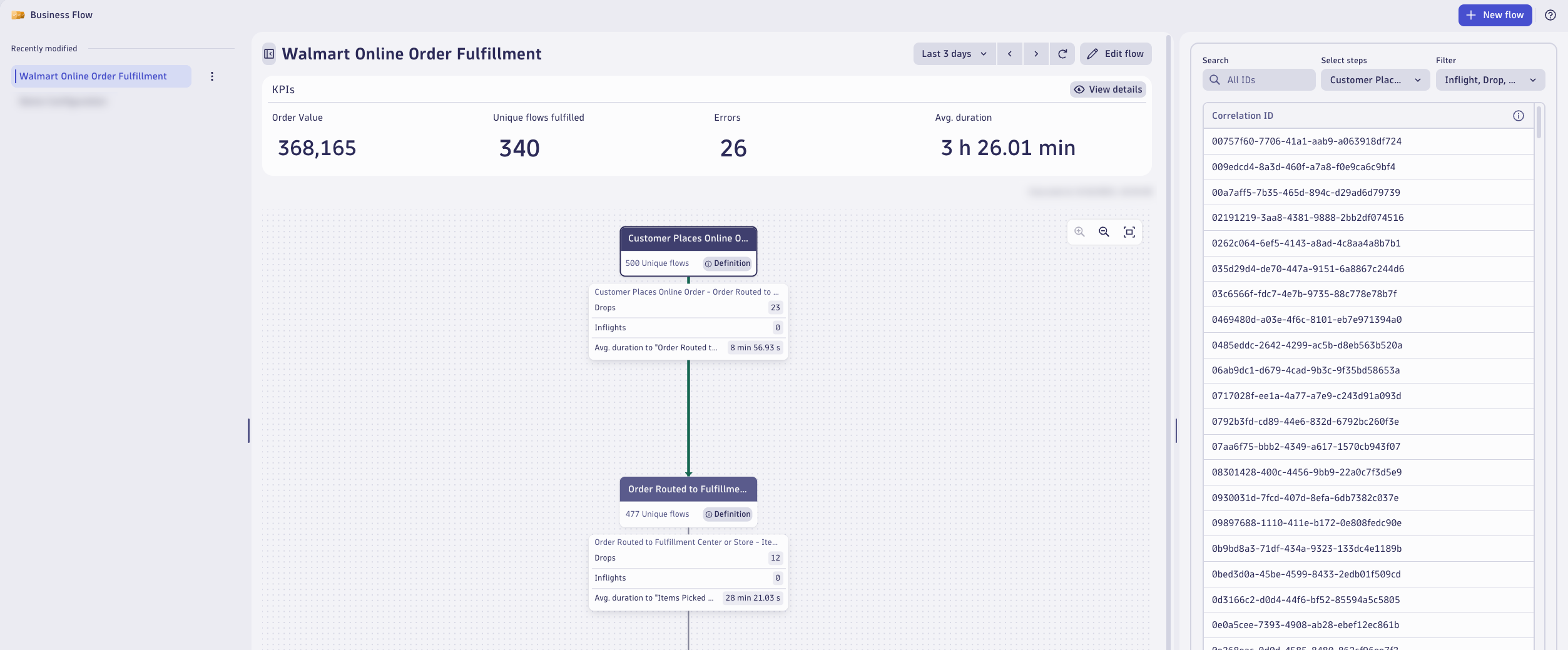This screenshot has height=650, width=1568.
Task: Click the Correlation ID list scrollbar thumb
Action: click(1539, 123)
